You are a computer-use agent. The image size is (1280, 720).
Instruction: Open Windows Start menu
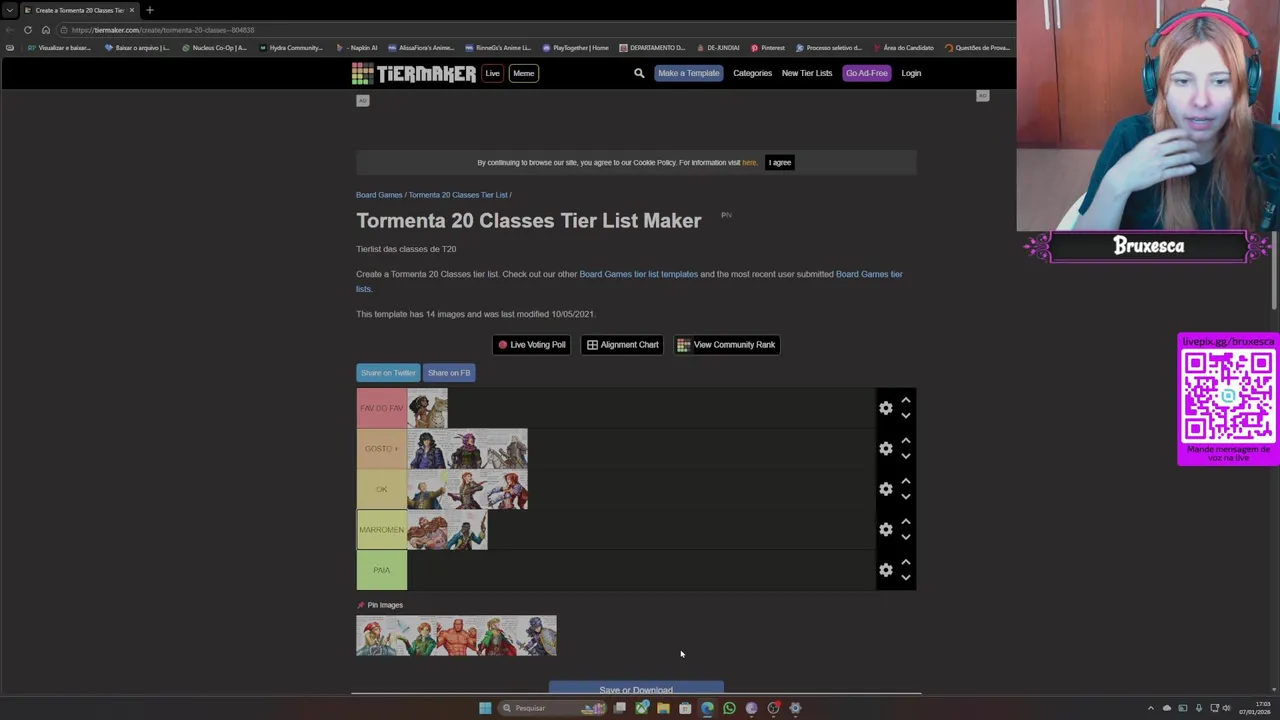[485, 708]
